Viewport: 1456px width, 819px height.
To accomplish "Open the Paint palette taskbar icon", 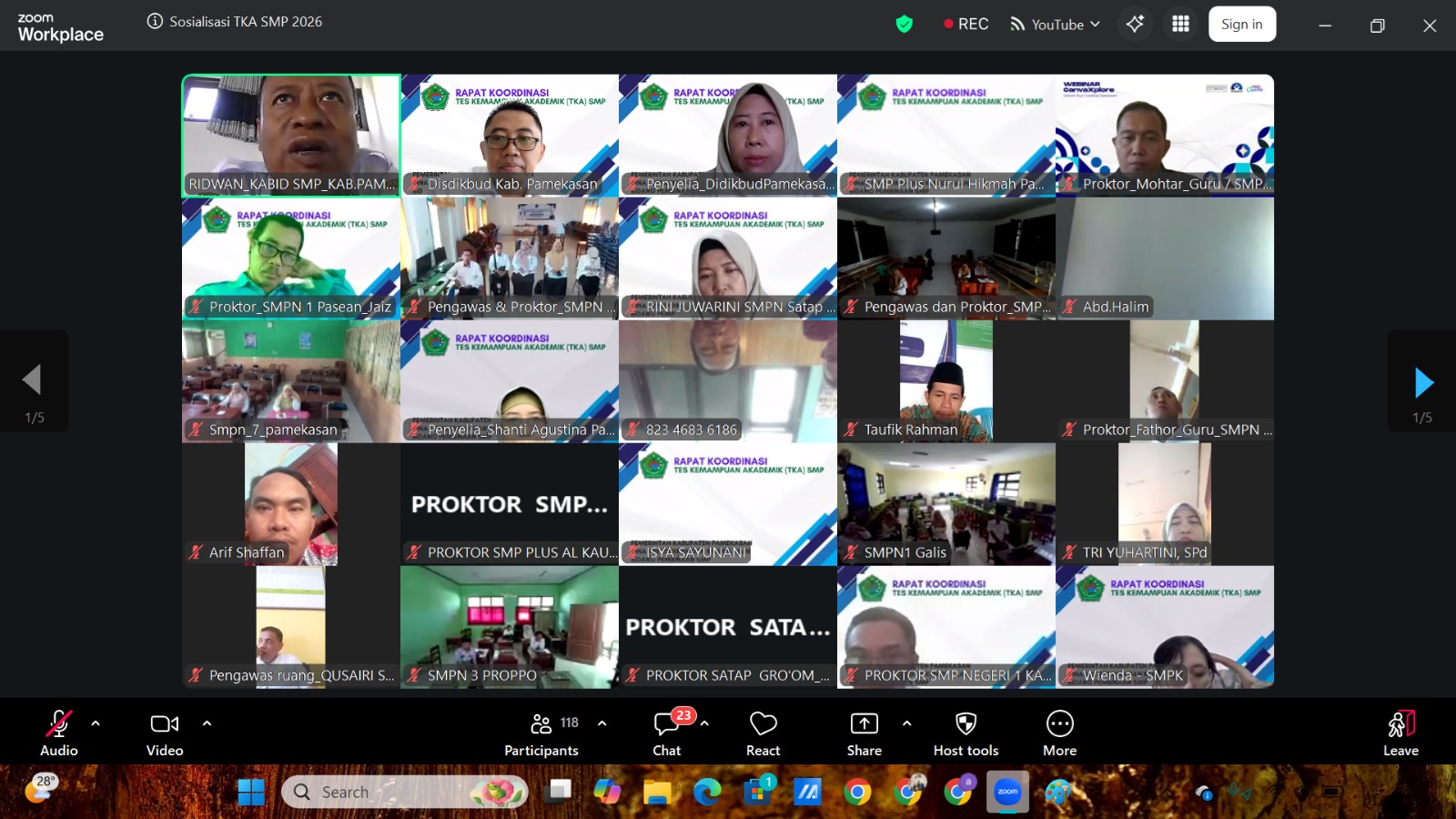I will pyautogui.click(x=1057, y=792).
